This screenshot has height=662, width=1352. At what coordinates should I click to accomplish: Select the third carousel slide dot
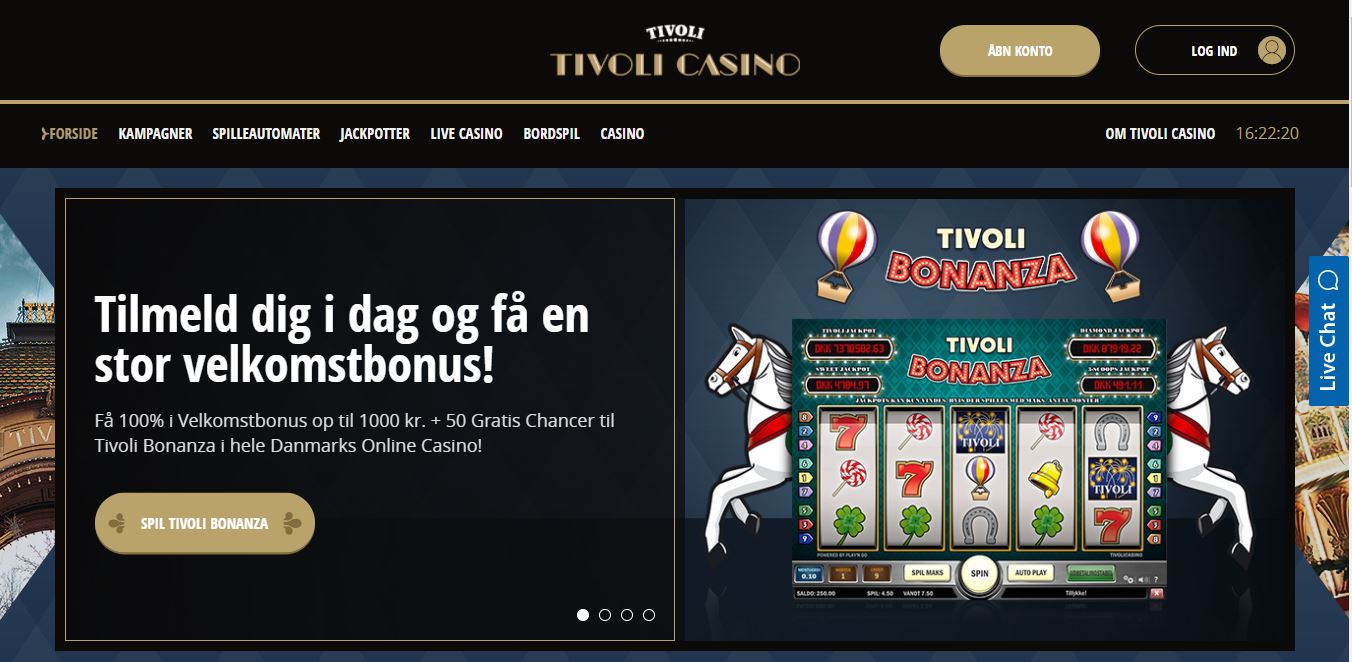point(627,615)
